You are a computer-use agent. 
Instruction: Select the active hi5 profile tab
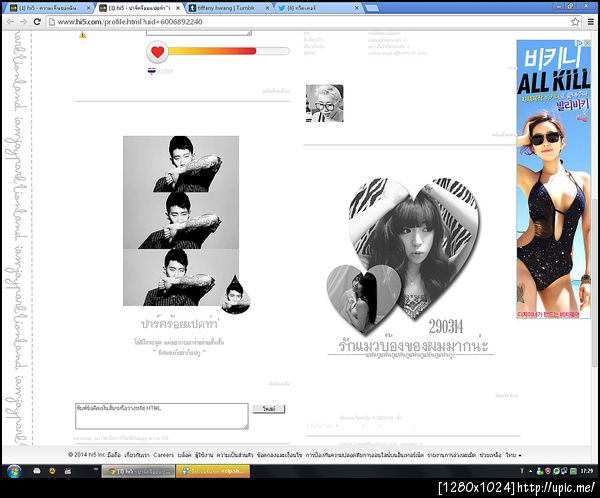tap(139, 8)
